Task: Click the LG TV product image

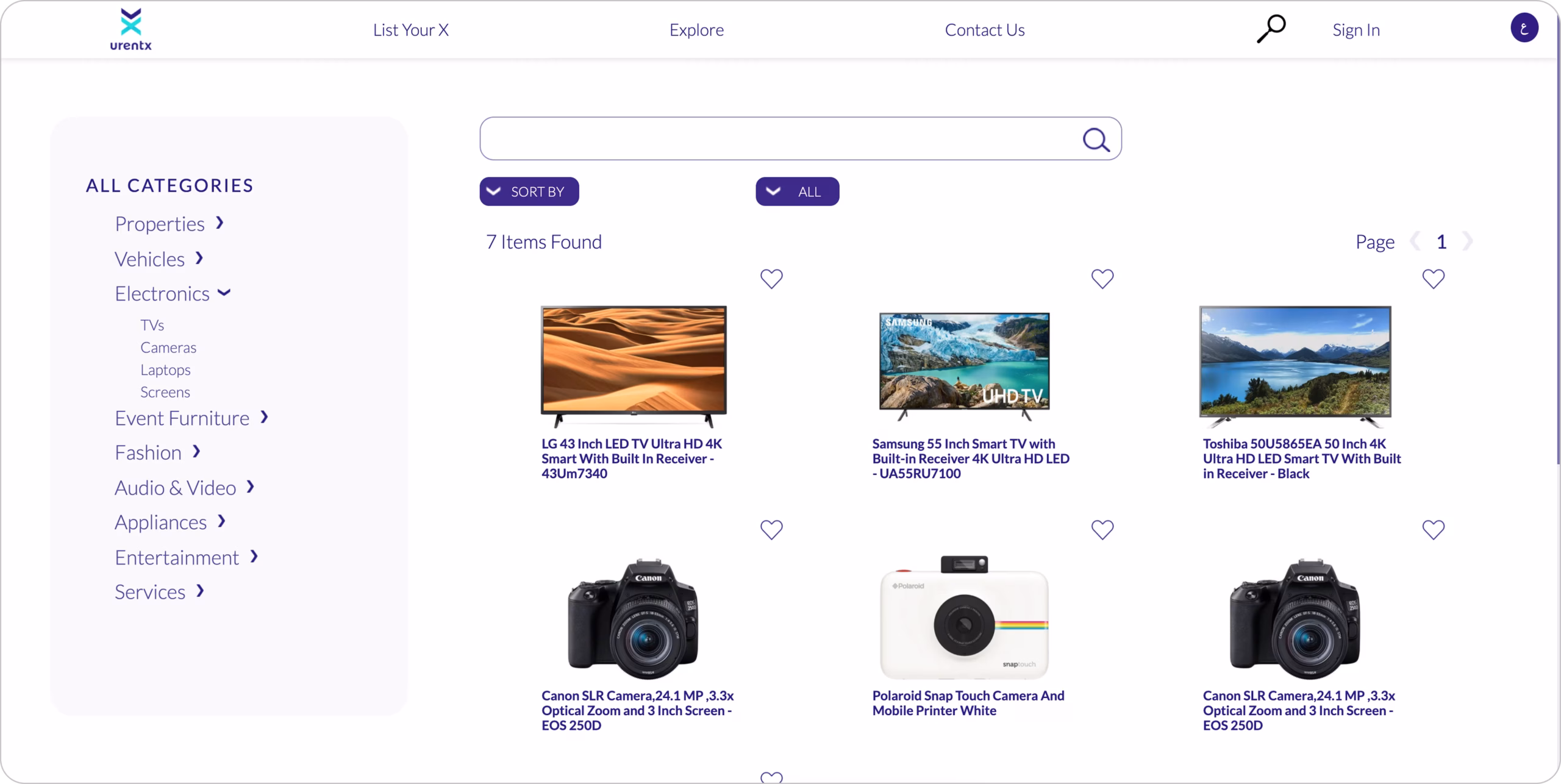Action: tap(634, 366)
